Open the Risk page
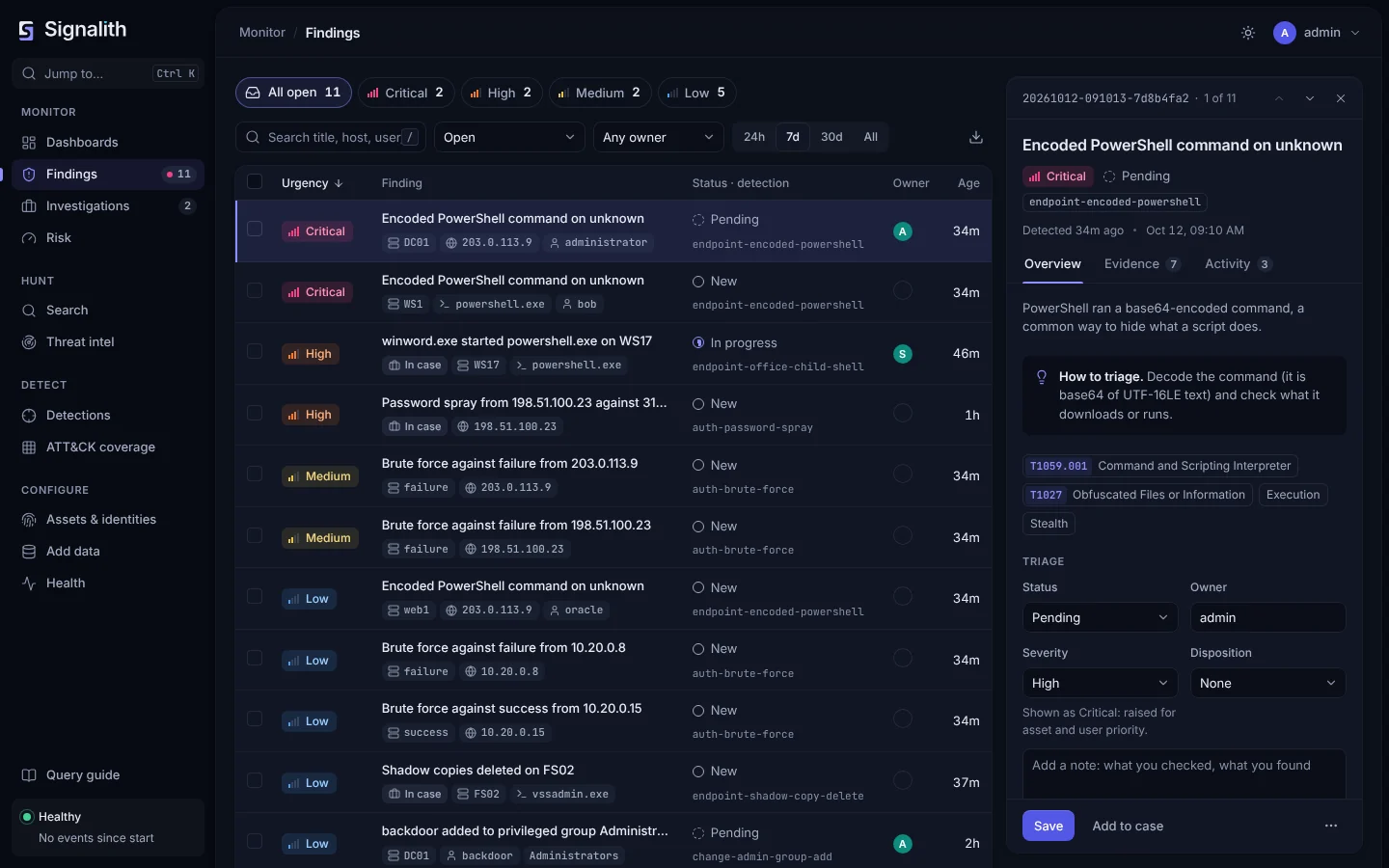The image size is (1389, 868). [x=108, y=237]
